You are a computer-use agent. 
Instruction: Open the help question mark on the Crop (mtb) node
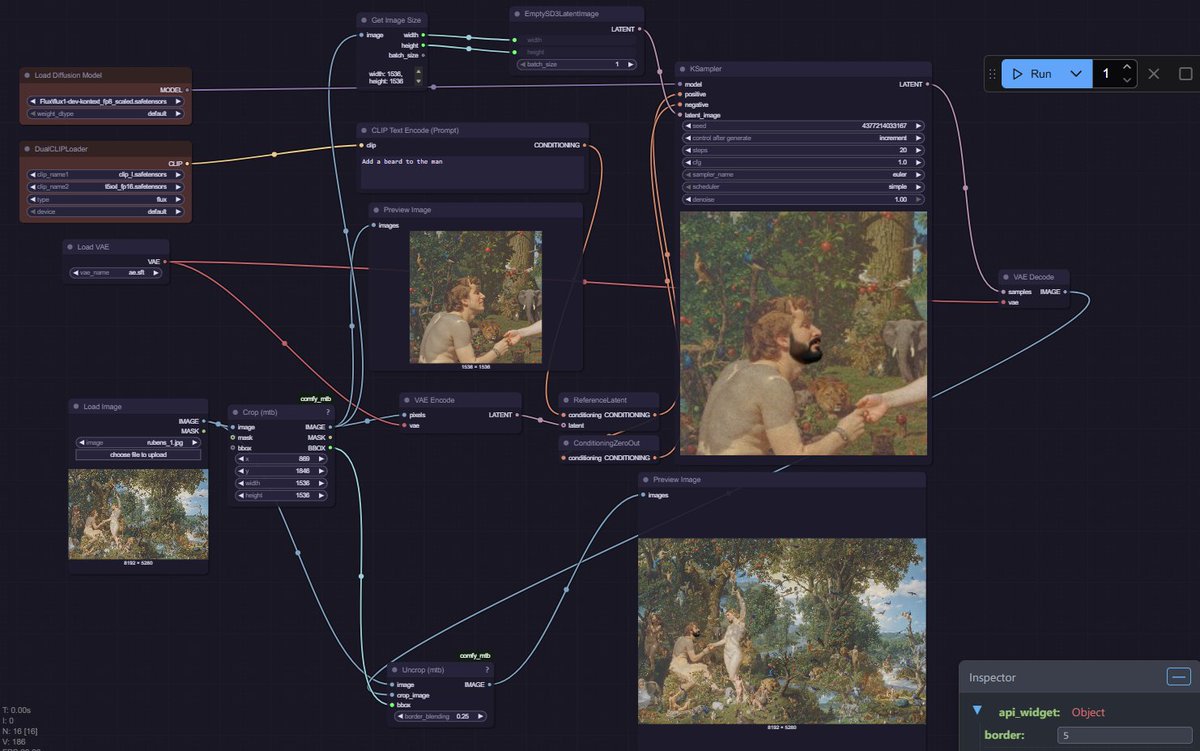click(327, 411)
